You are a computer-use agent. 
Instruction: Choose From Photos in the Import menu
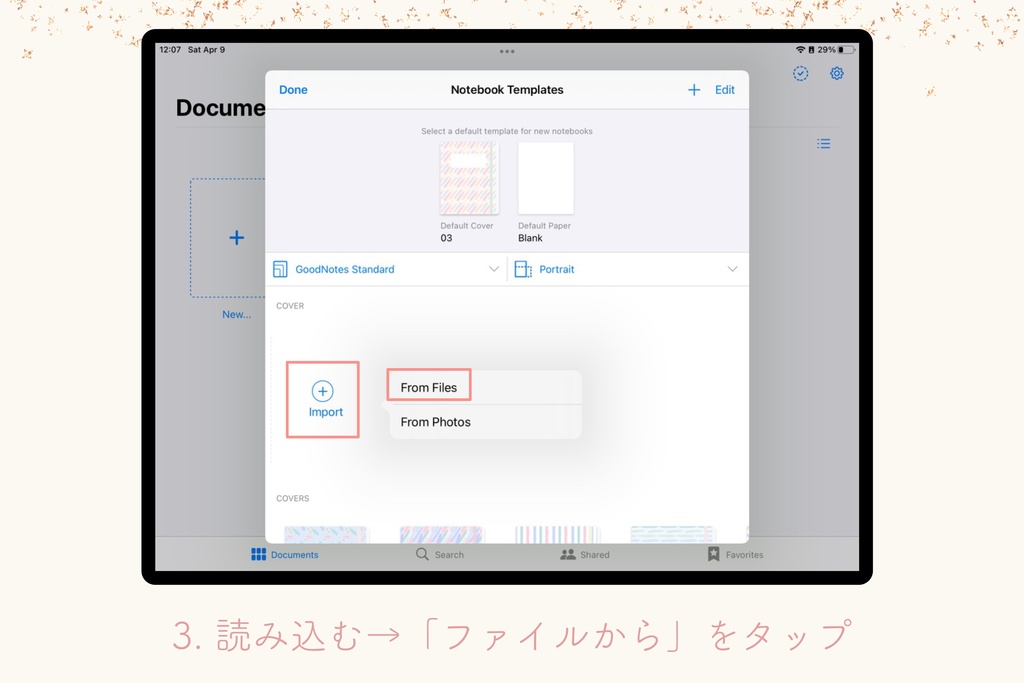click(x=435, y=422)
